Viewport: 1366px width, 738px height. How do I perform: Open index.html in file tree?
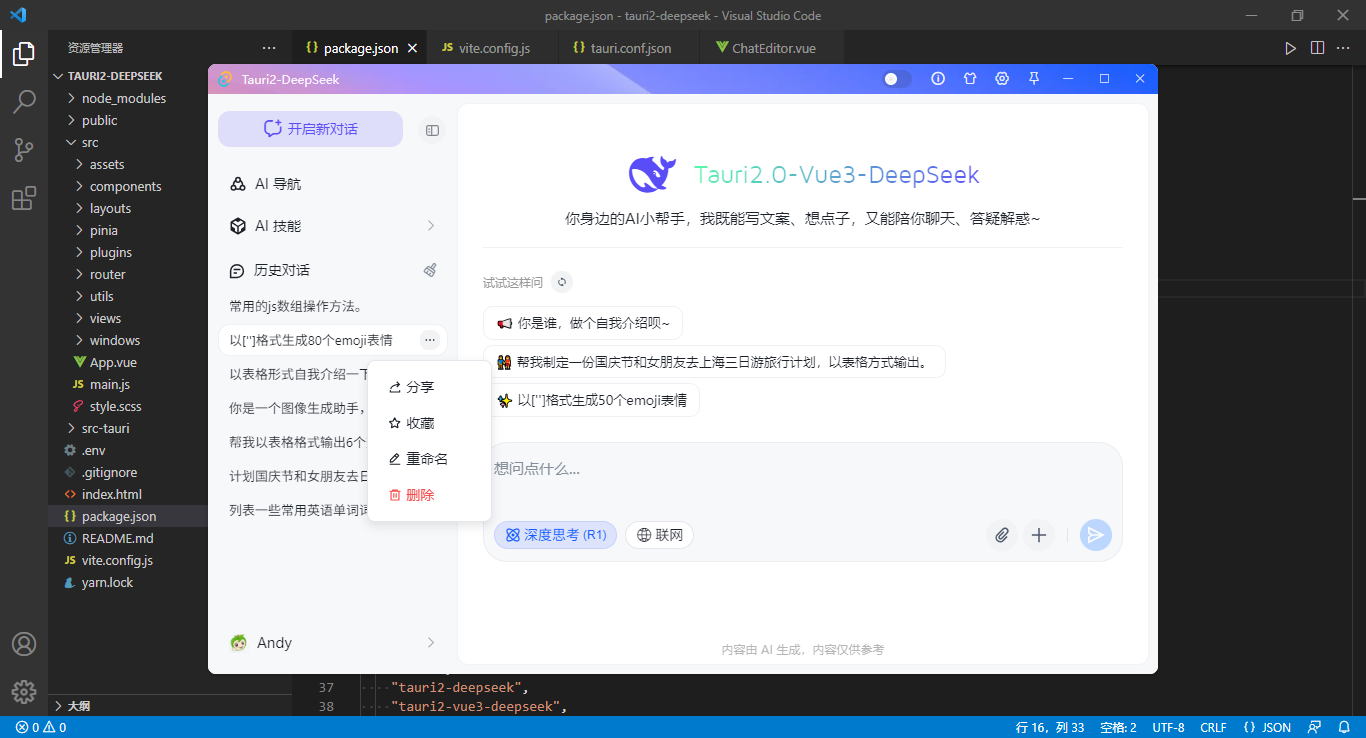click(111, 494)
